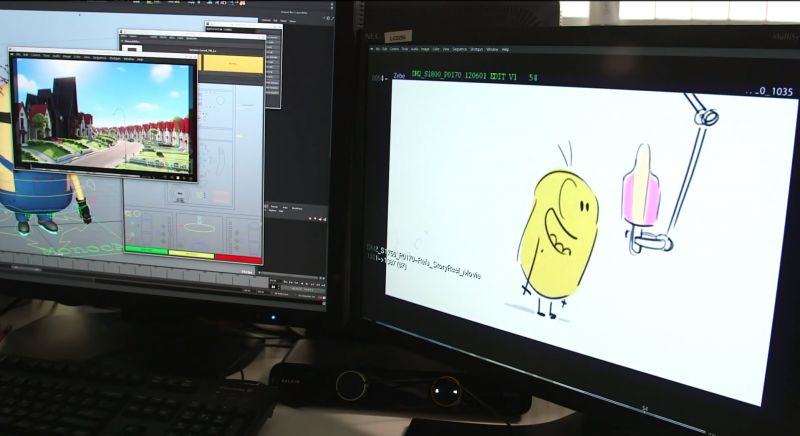Click the yellow bar in picker window
The image size is (800, 436).
[191, 253]
